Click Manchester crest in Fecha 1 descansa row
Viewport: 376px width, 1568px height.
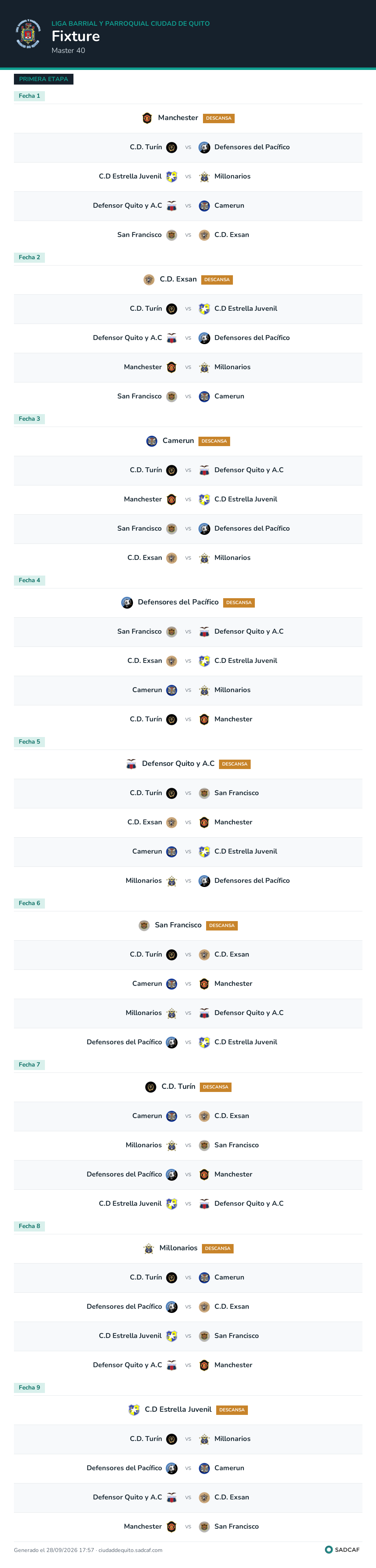click(x=147, y=118)
